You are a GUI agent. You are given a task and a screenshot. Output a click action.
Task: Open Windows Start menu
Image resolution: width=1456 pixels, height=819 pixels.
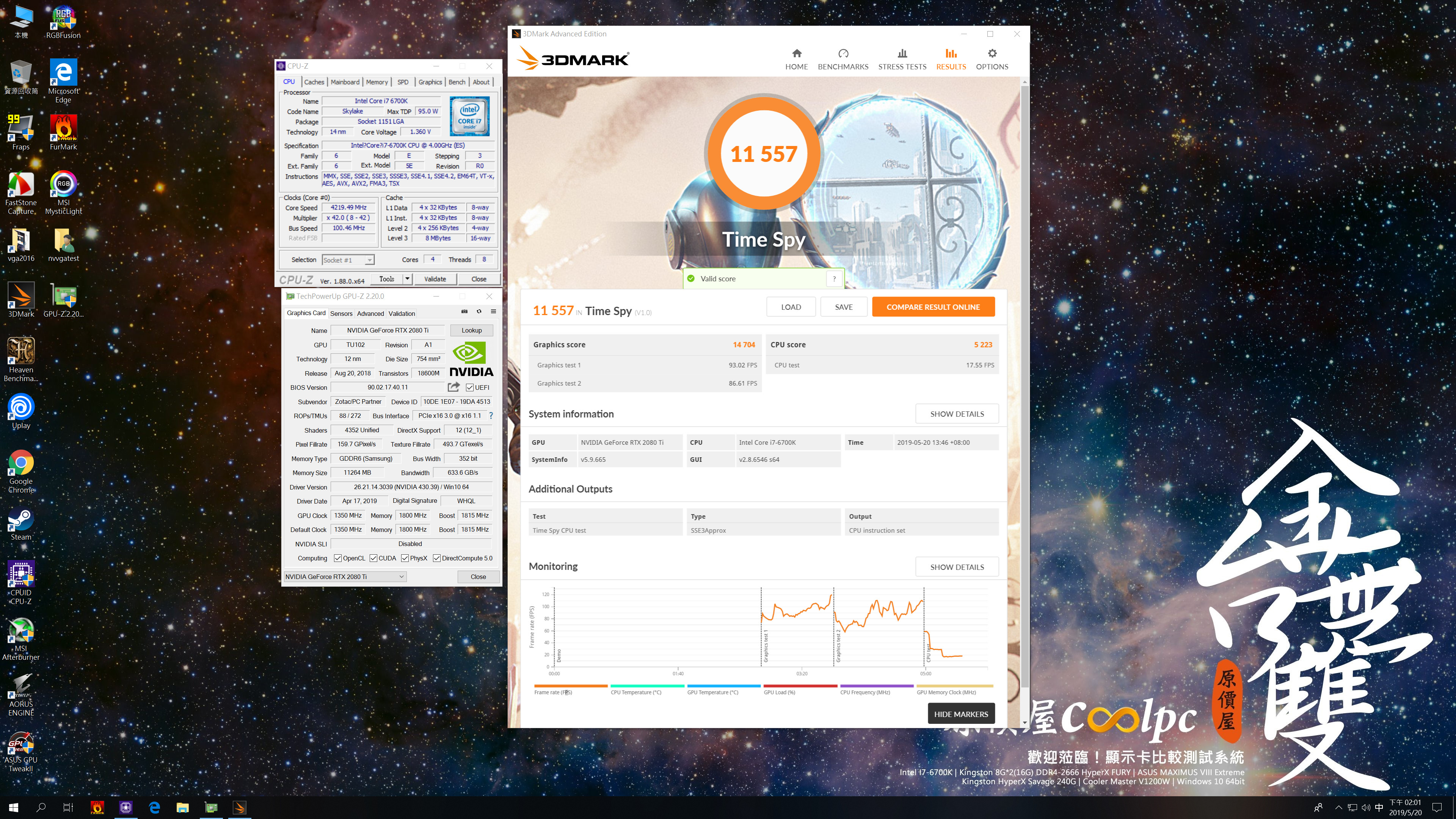tap(14, 808)
